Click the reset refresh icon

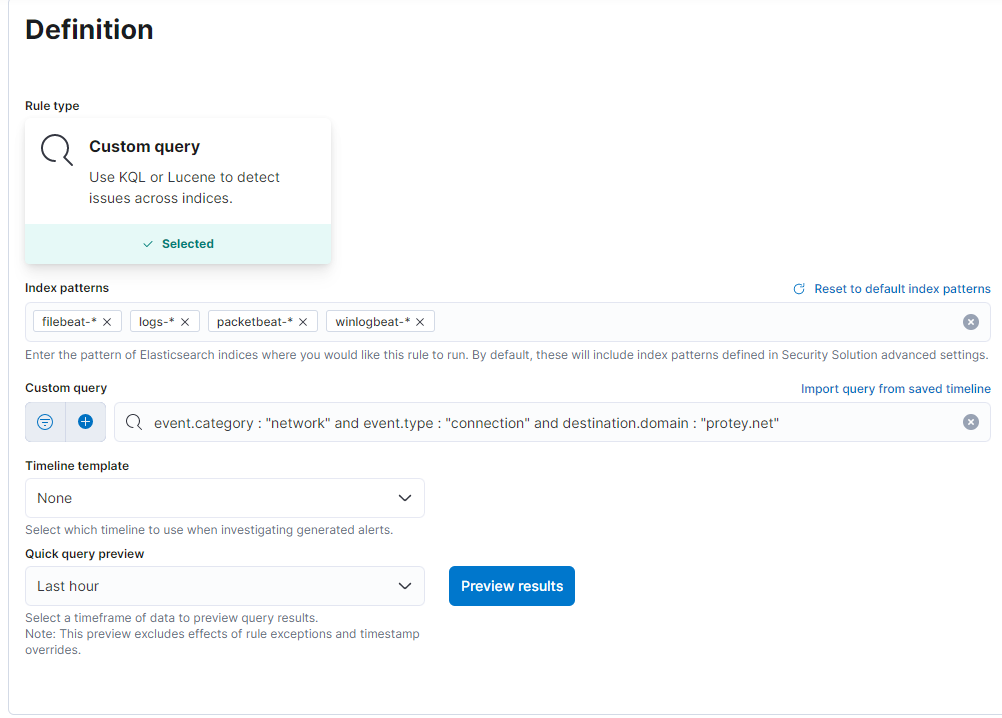[799, 289]
